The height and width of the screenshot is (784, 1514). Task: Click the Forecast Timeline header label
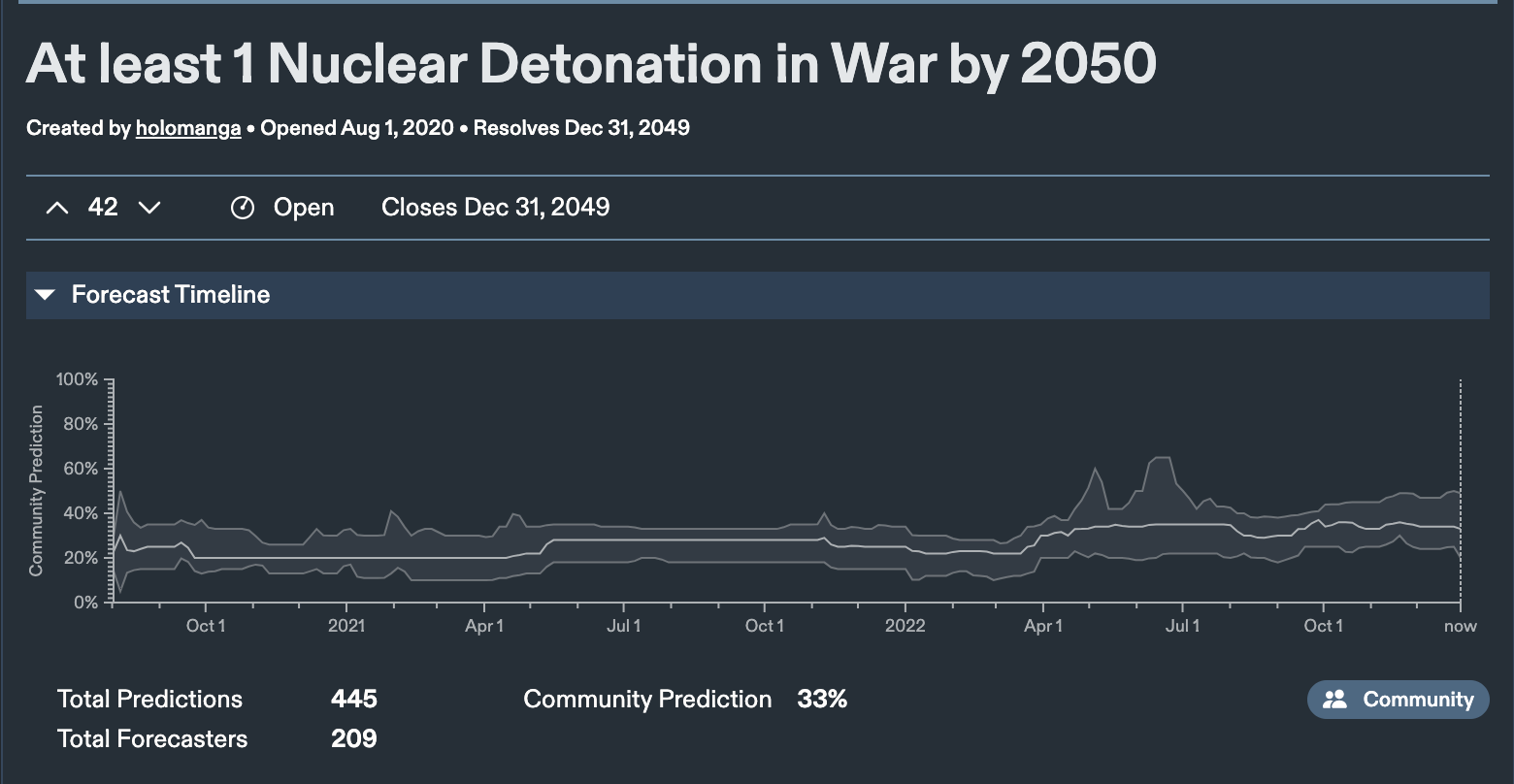[171, 295]
